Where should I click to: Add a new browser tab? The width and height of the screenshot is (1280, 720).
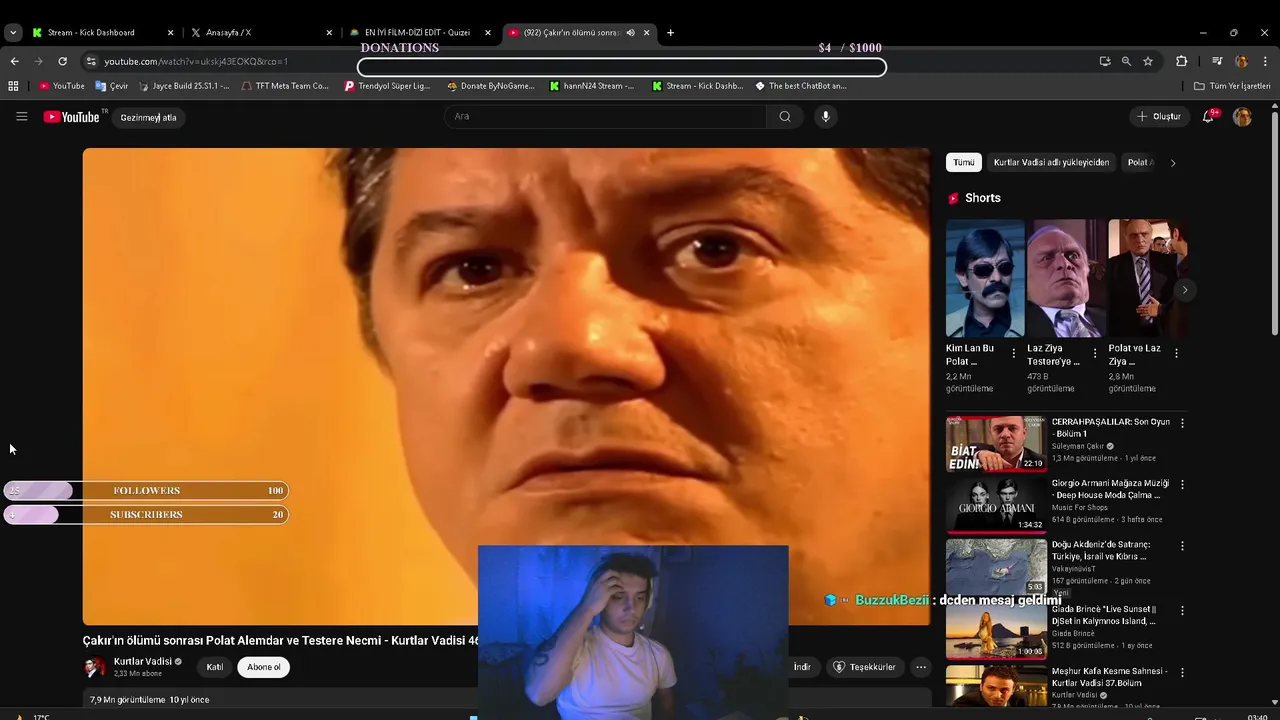pos(670,32)
